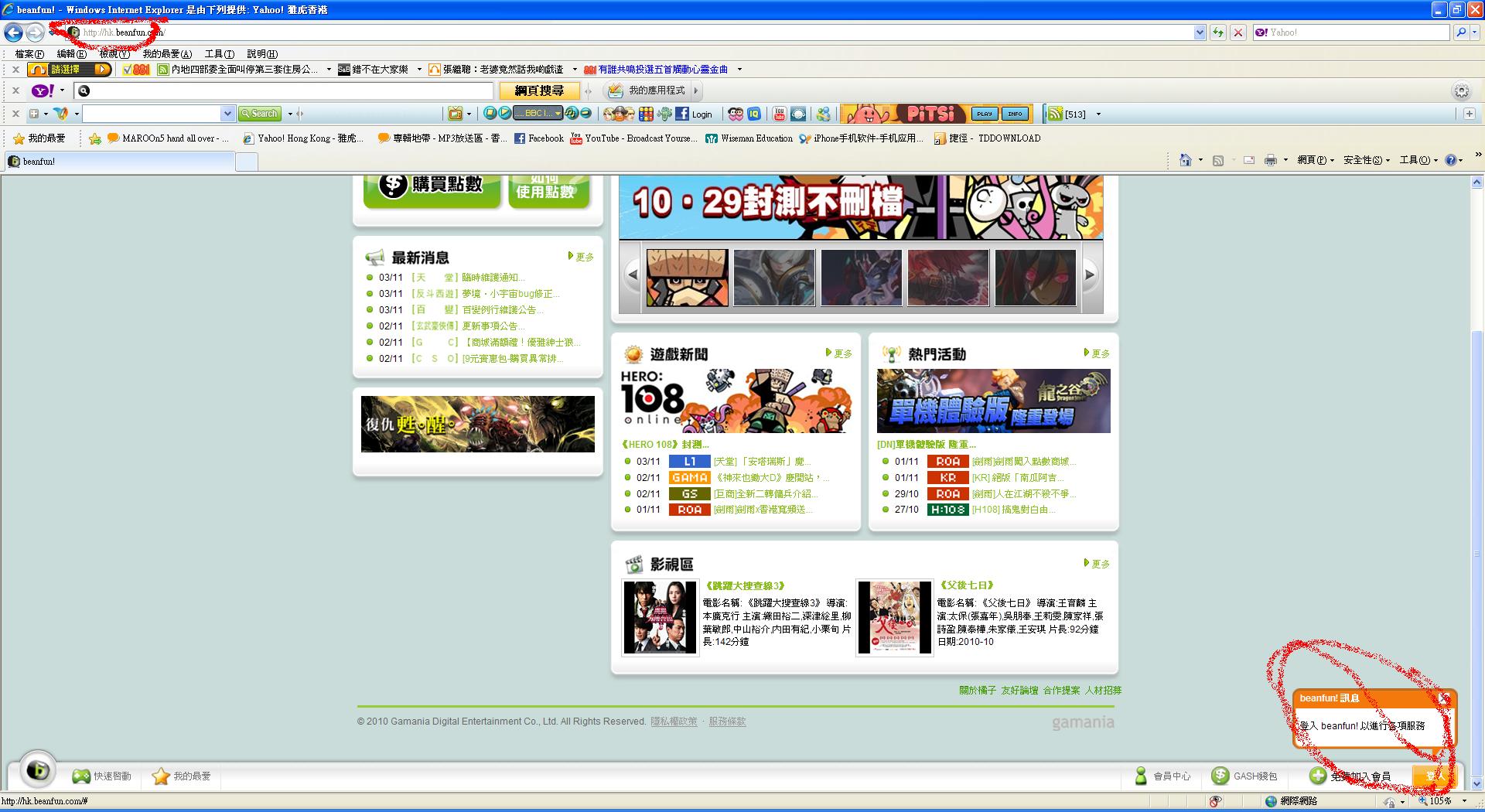Refresh the page with the green arrows icon
Screen dimensions: 1485x812
point(1218,32)
